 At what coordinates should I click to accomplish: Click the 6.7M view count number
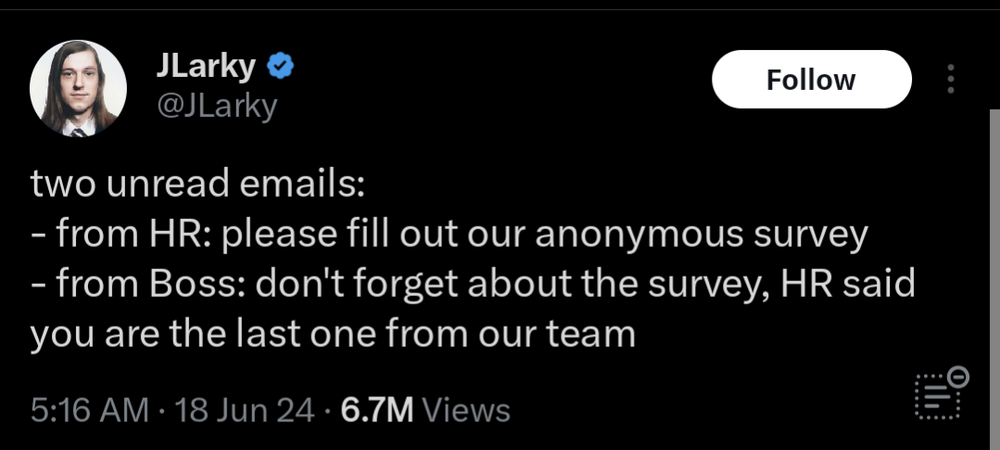[378, 410]
